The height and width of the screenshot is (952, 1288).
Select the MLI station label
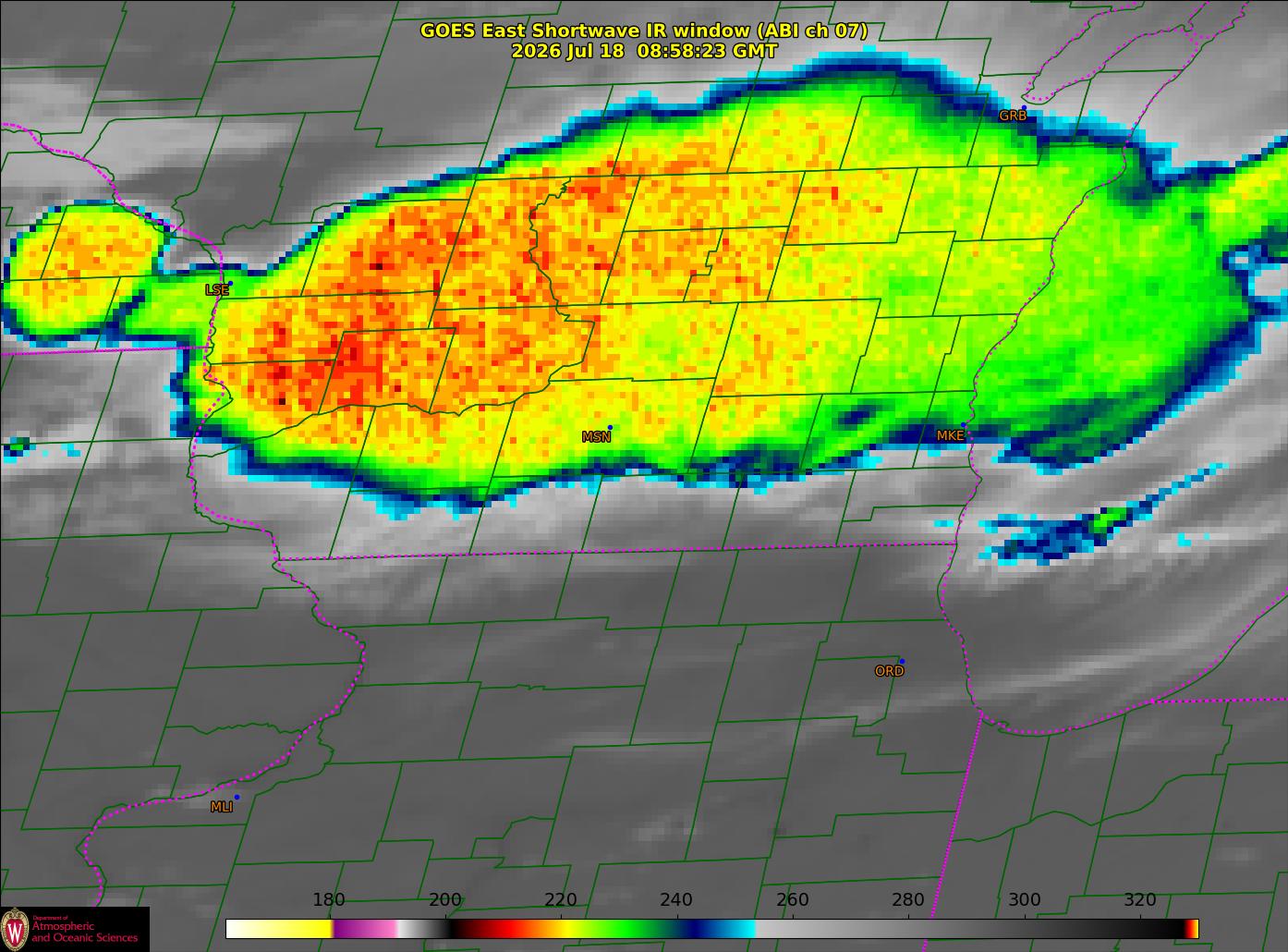click(222, 807)
